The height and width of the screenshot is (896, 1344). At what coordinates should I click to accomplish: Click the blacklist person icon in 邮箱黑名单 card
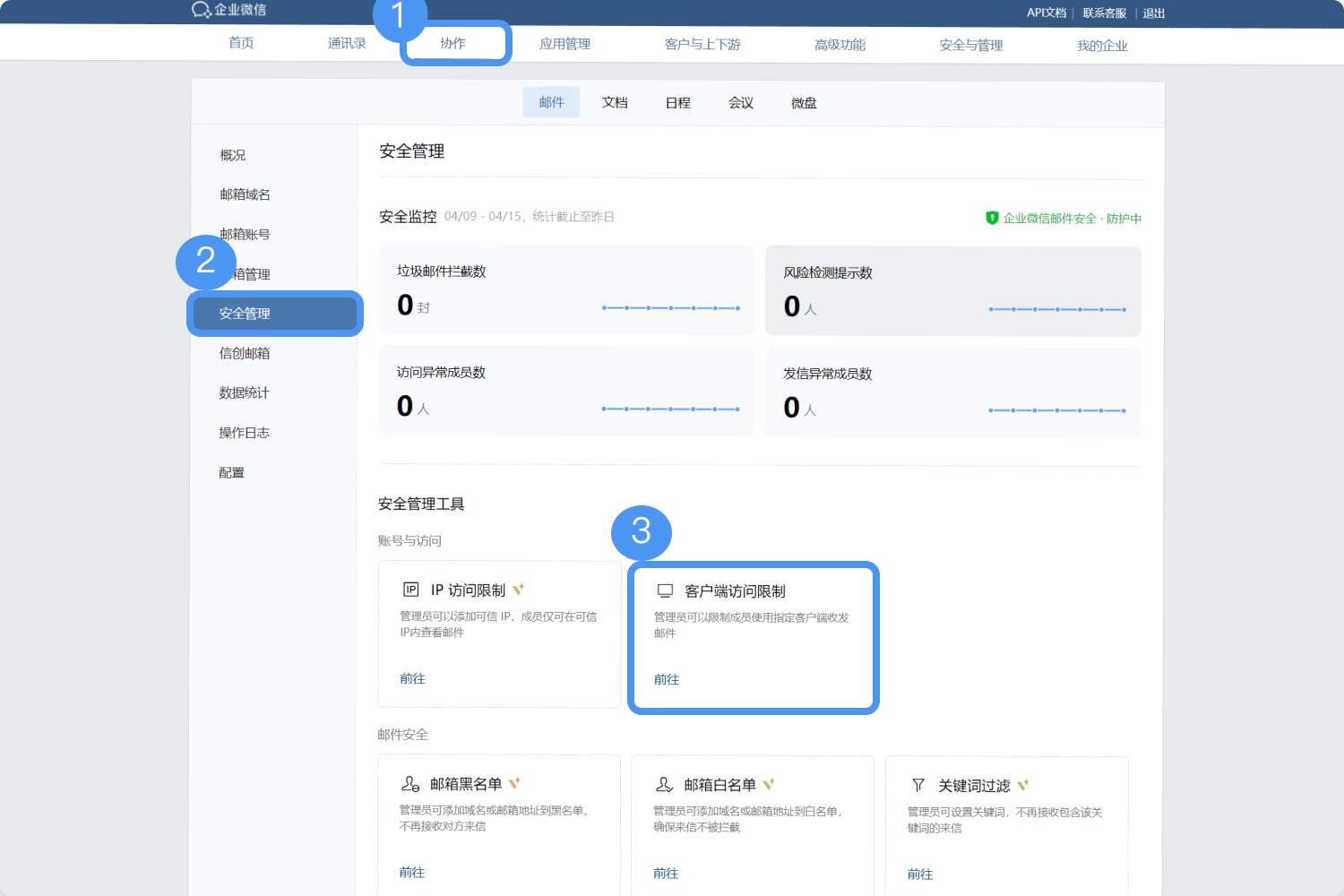pos(410,782)
